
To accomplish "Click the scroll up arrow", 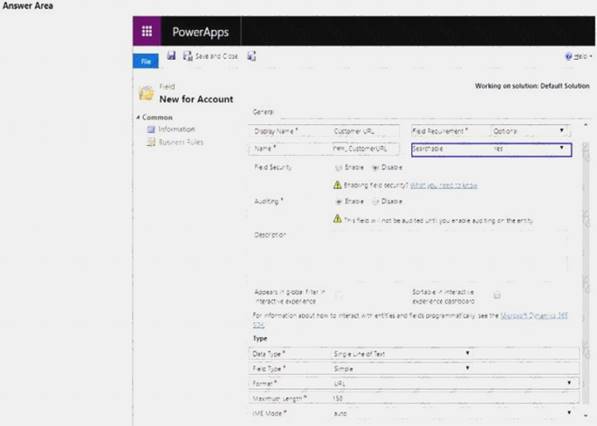I will click(x=586, y=125).
